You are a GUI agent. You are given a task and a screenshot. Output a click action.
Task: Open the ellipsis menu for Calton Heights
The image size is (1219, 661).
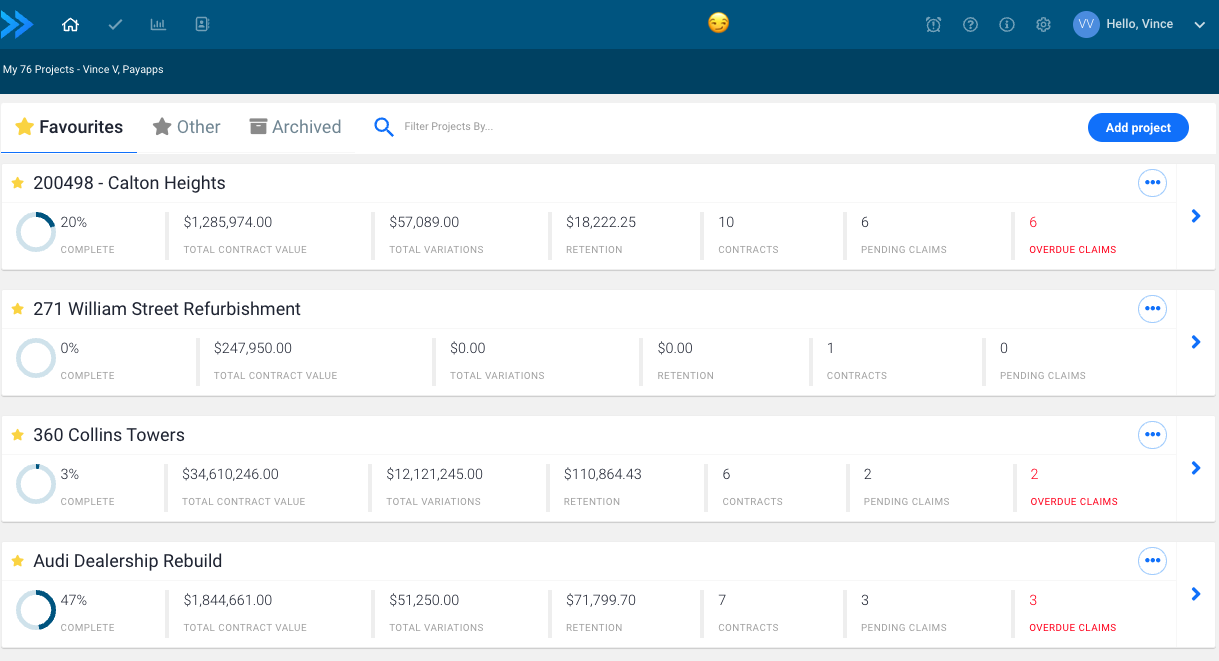(x=1152, y=182)
